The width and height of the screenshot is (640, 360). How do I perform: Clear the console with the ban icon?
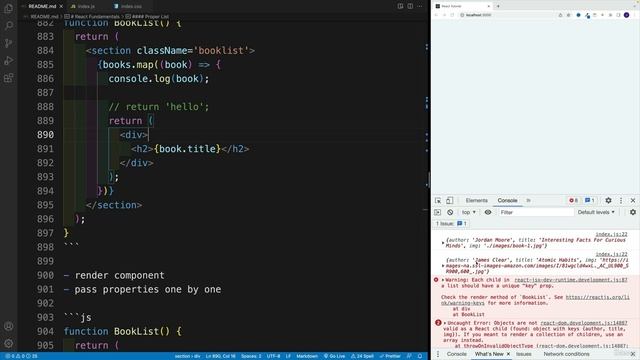pyautogui.click(x=450, y=212)
